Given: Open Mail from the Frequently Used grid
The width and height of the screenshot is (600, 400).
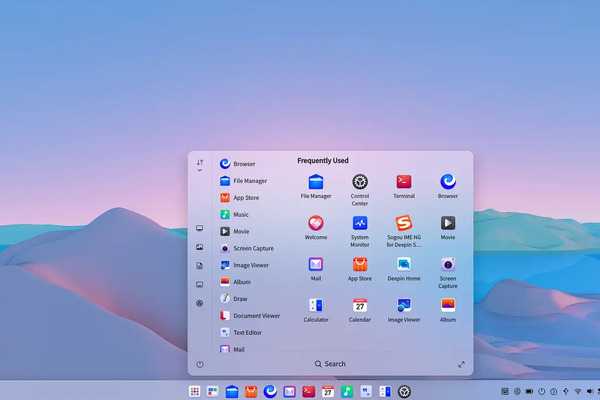Looking at the screenshot, I should (x=316, y=269).
